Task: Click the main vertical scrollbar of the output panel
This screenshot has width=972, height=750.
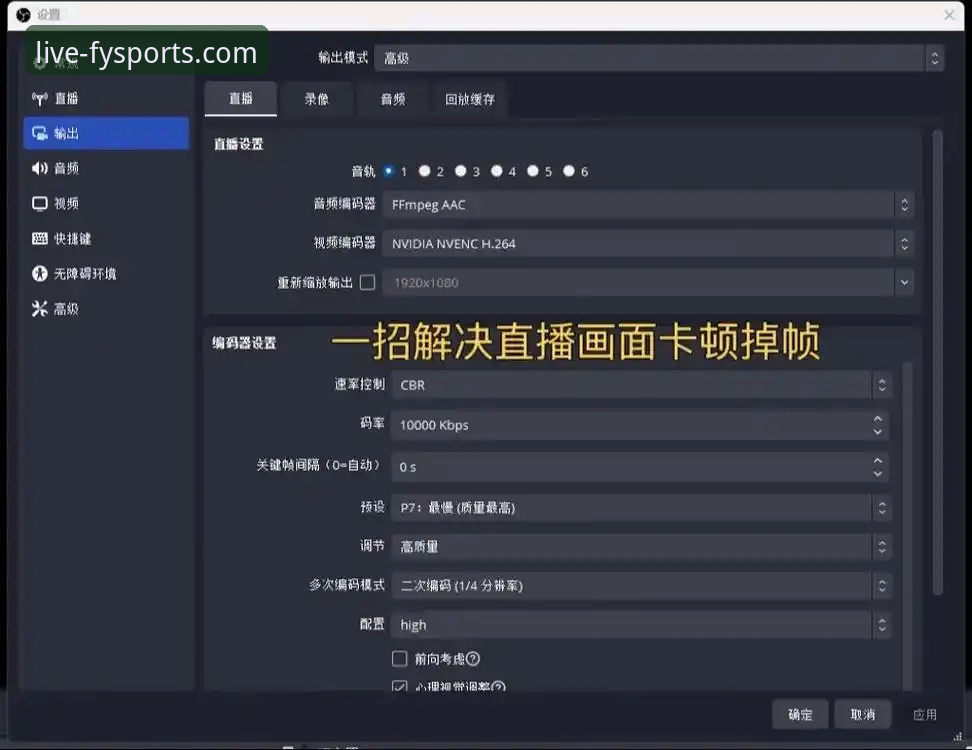Action: 937,363
